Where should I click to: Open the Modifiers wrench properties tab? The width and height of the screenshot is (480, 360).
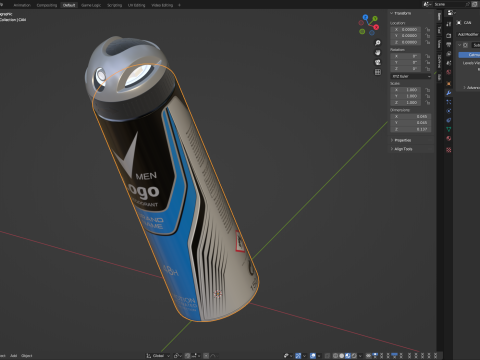[x=449, y=93]
